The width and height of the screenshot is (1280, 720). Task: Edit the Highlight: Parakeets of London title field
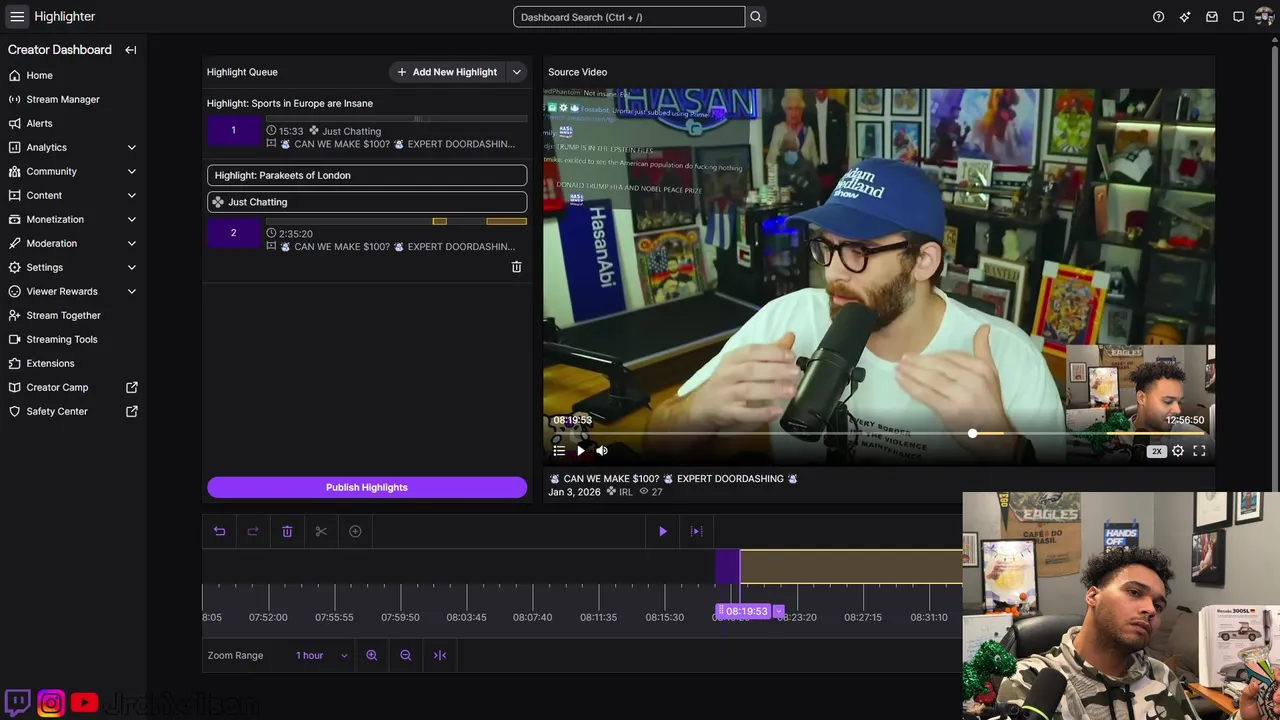pos(367,175)
